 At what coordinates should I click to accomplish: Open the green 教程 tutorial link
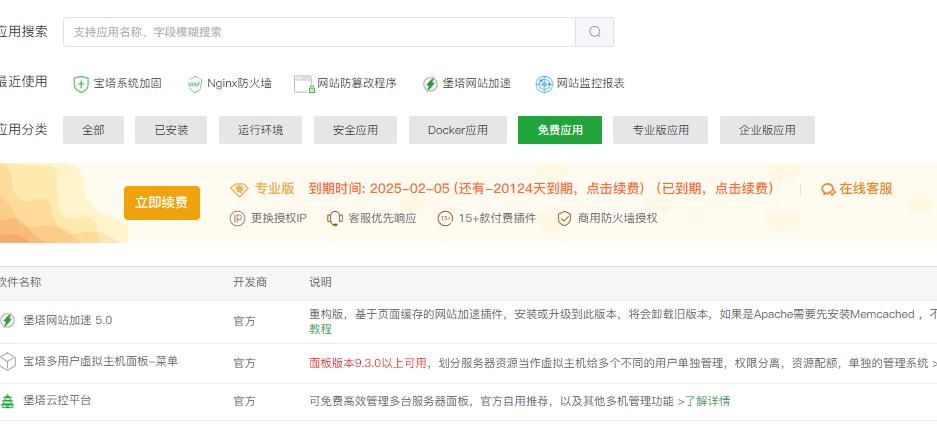click(320, 329)
